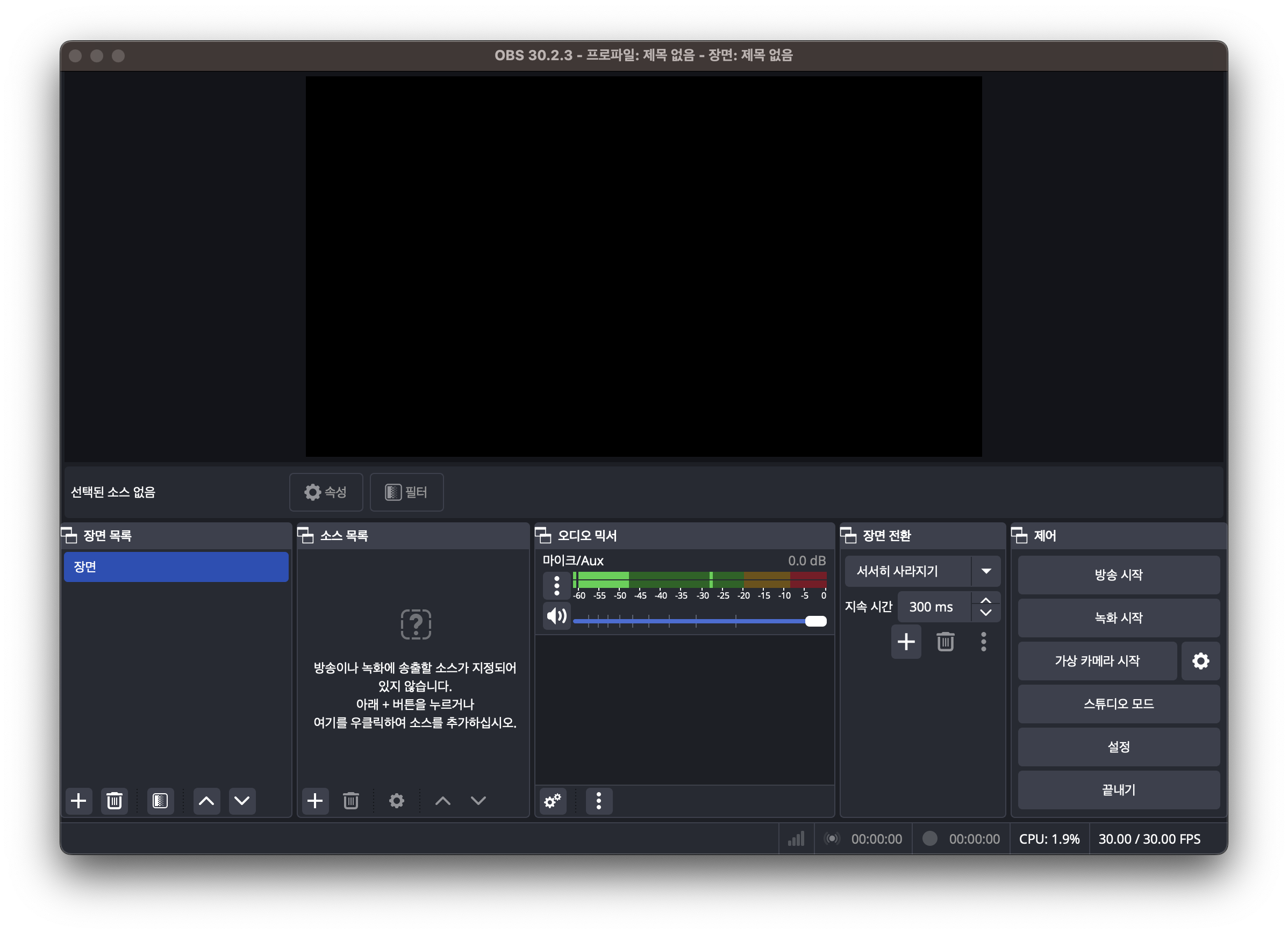The height and width of the screenshot is (934, 1288).
Task: Undock the 장면 목록 panel via dock icon
Action: coord(69,535)
